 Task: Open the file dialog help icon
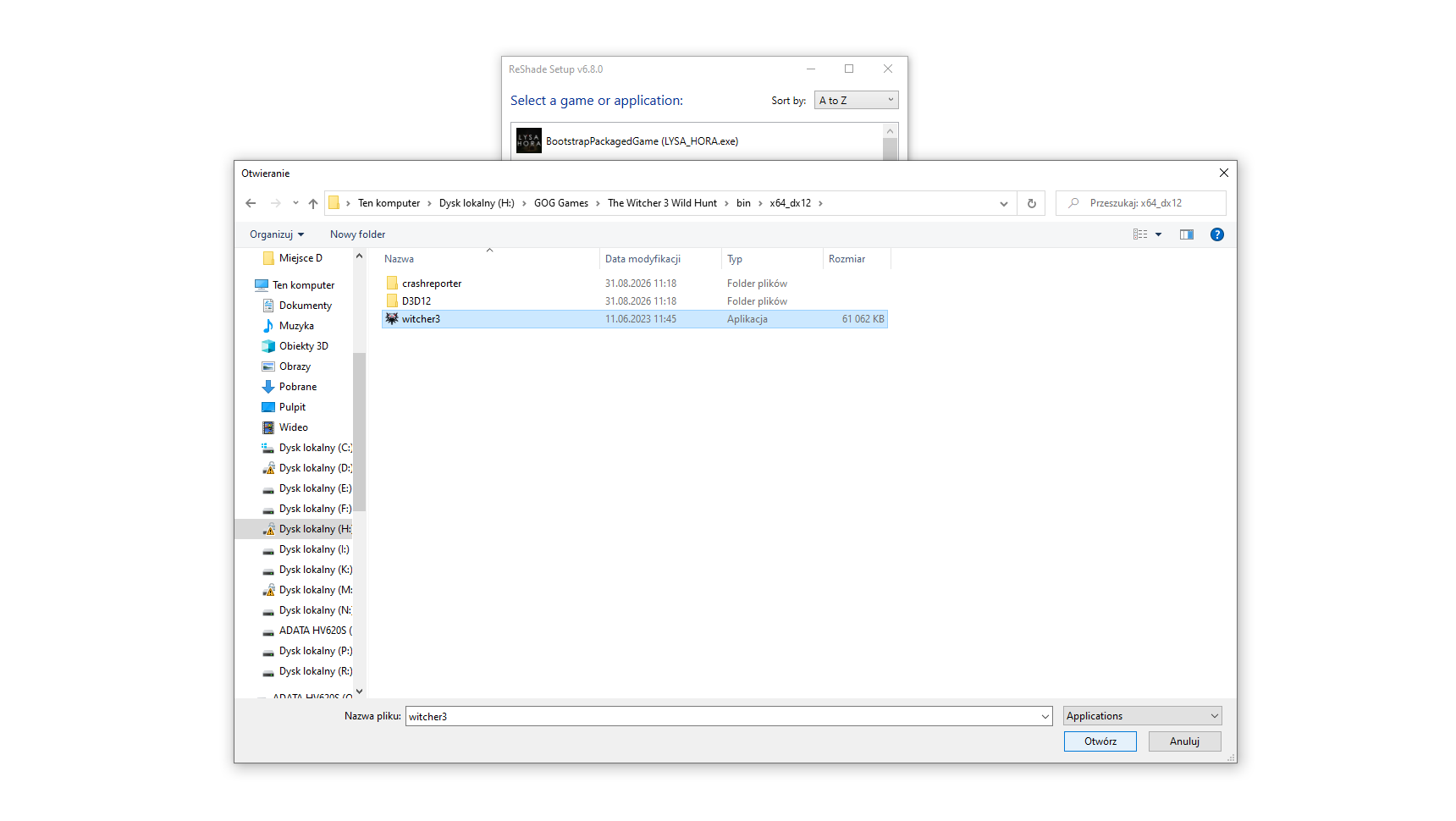1217,234
